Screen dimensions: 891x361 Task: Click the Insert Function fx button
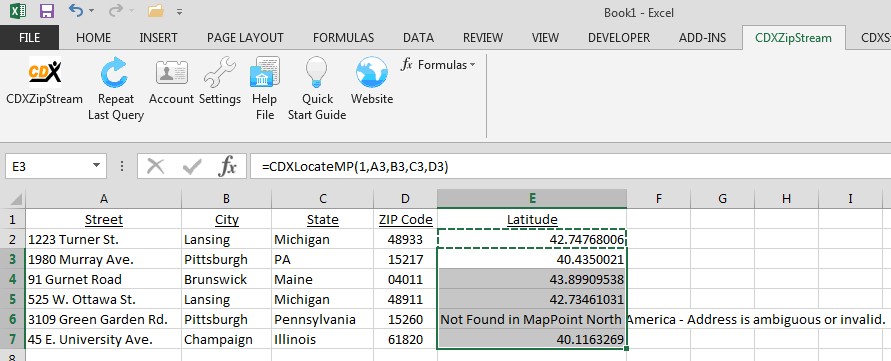point(227,167)
